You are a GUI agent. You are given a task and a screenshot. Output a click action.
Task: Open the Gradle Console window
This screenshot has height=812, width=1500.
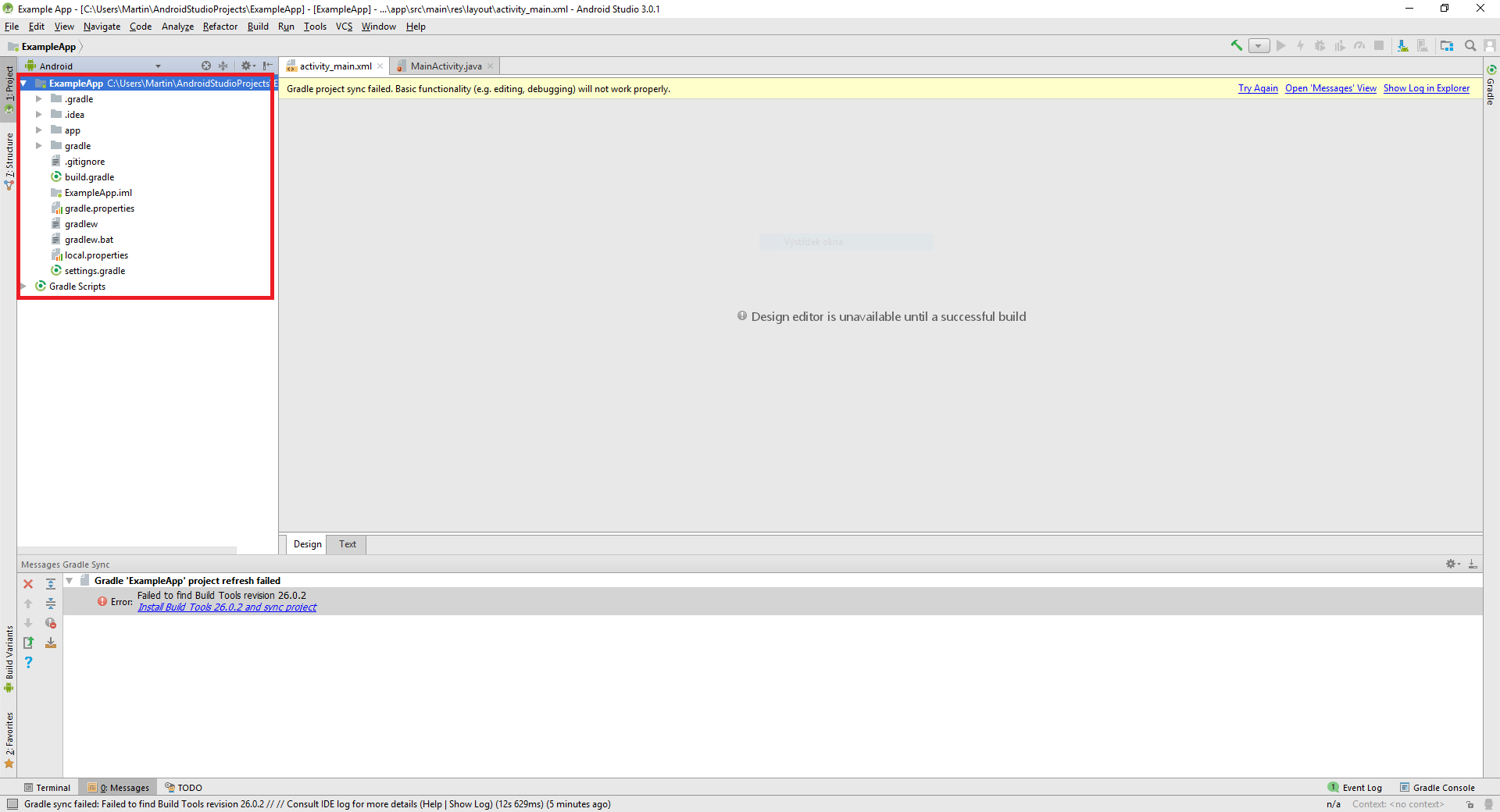click(1437, 788)
